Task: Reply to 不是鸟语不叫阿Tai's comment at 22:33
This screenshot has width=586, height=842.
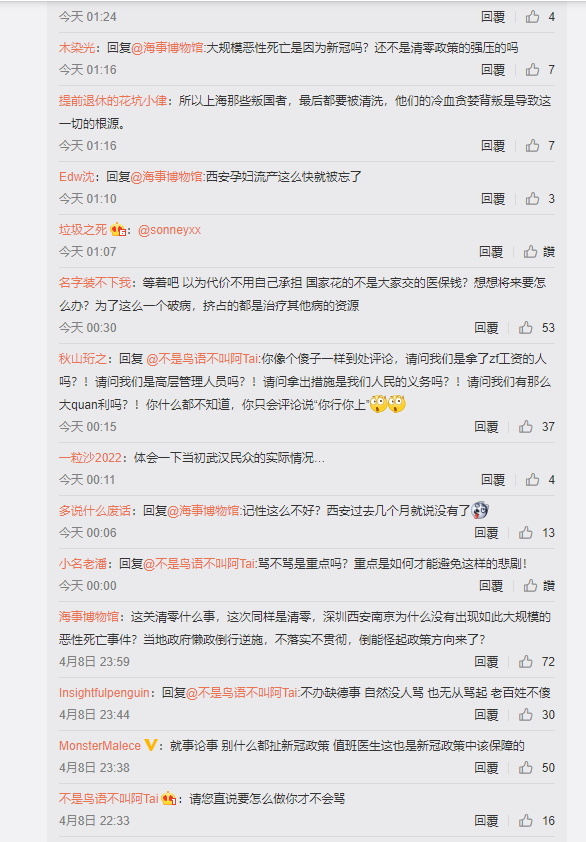Action: [x=487, y=821]
